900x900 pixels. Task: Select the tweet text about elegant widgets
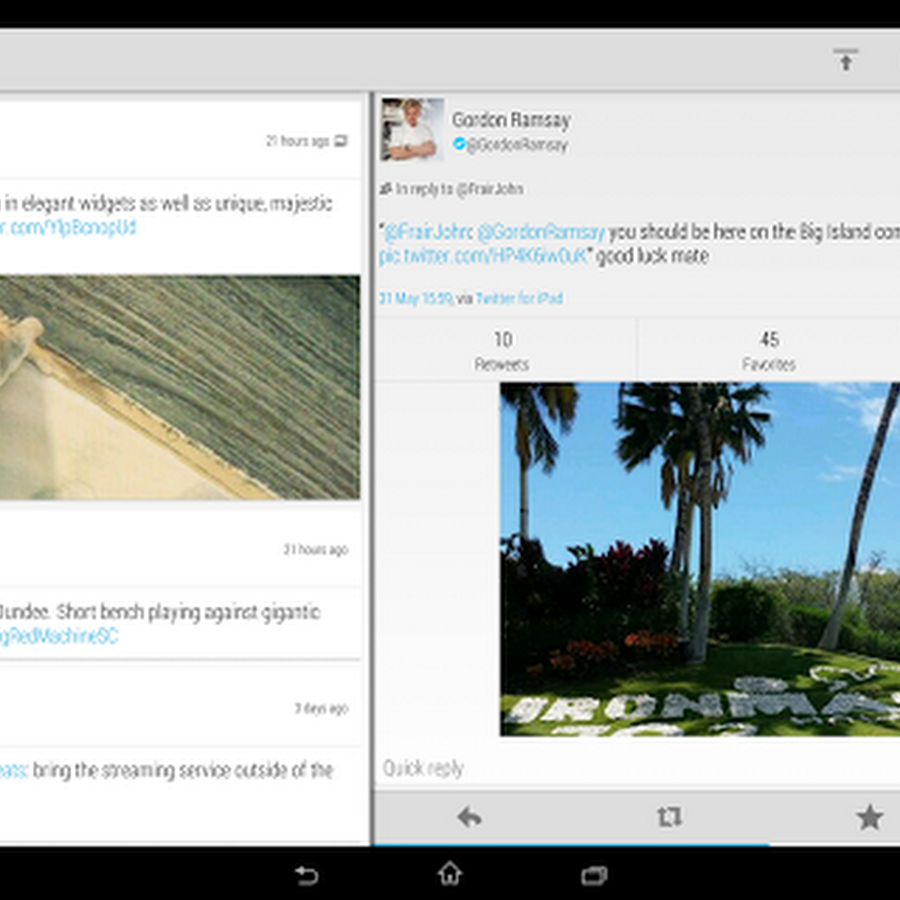point(166,203)
